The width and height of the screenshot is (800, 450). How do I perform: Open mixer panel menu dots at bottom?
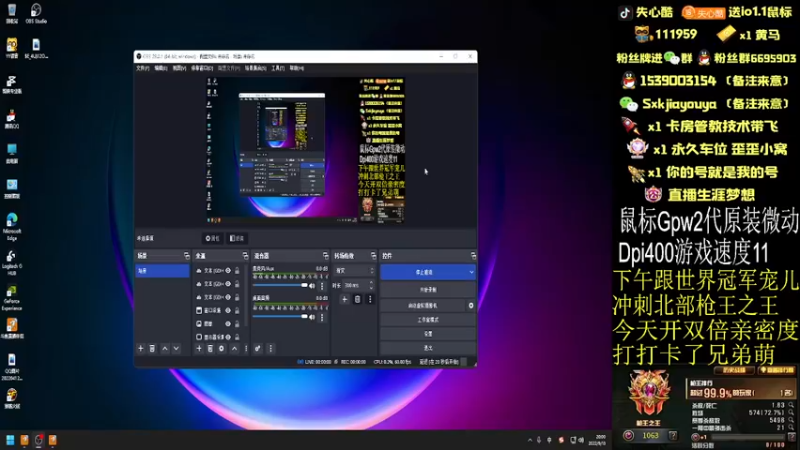click(270, 348)
